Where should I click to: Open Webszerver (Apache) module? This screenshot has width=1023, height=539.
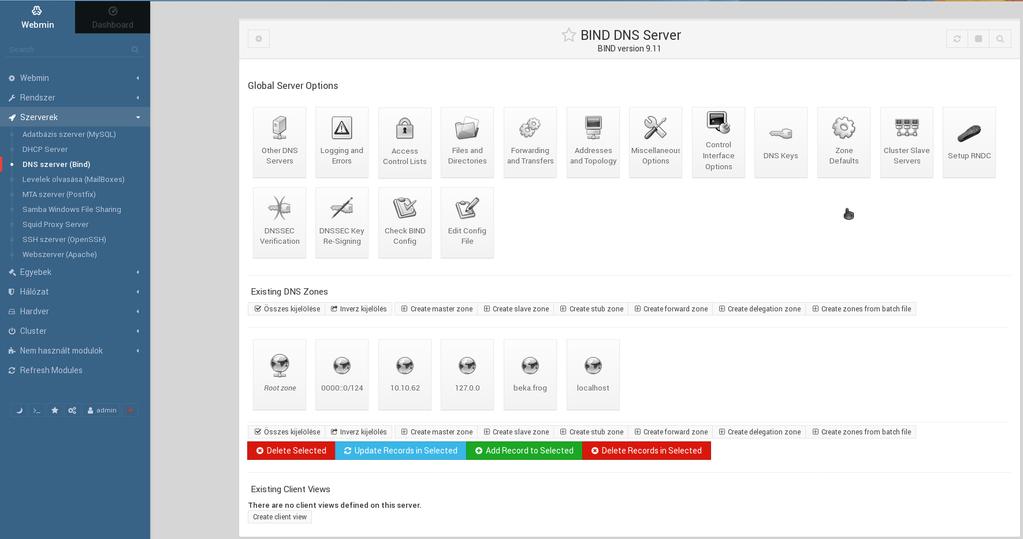pos(59,254)
